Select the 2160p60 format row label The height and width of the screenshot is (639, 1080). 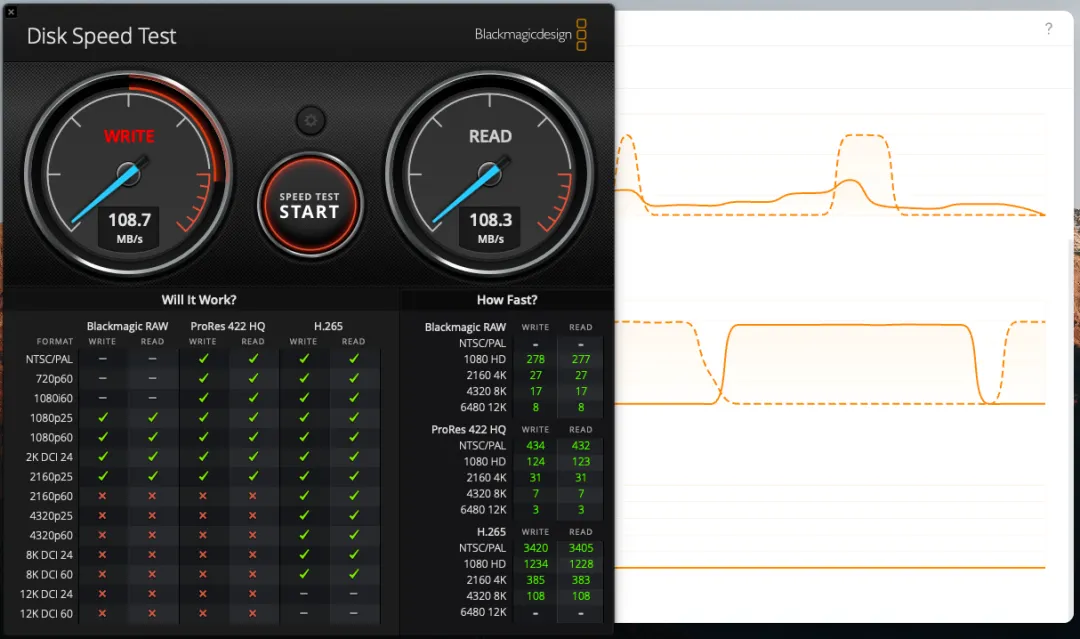pos(51,496)
